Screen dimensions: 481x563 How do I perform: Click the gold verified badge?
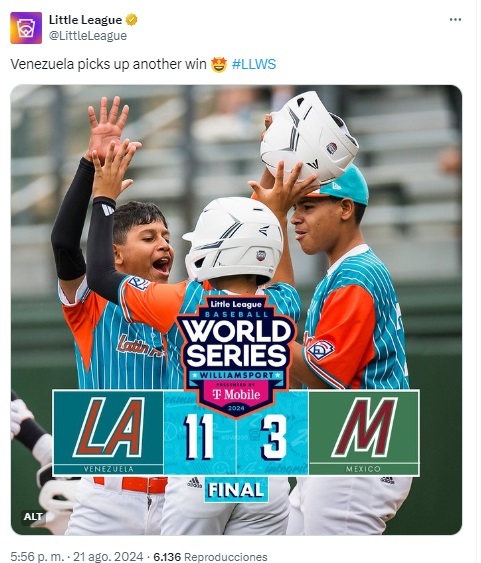(131, 20)
